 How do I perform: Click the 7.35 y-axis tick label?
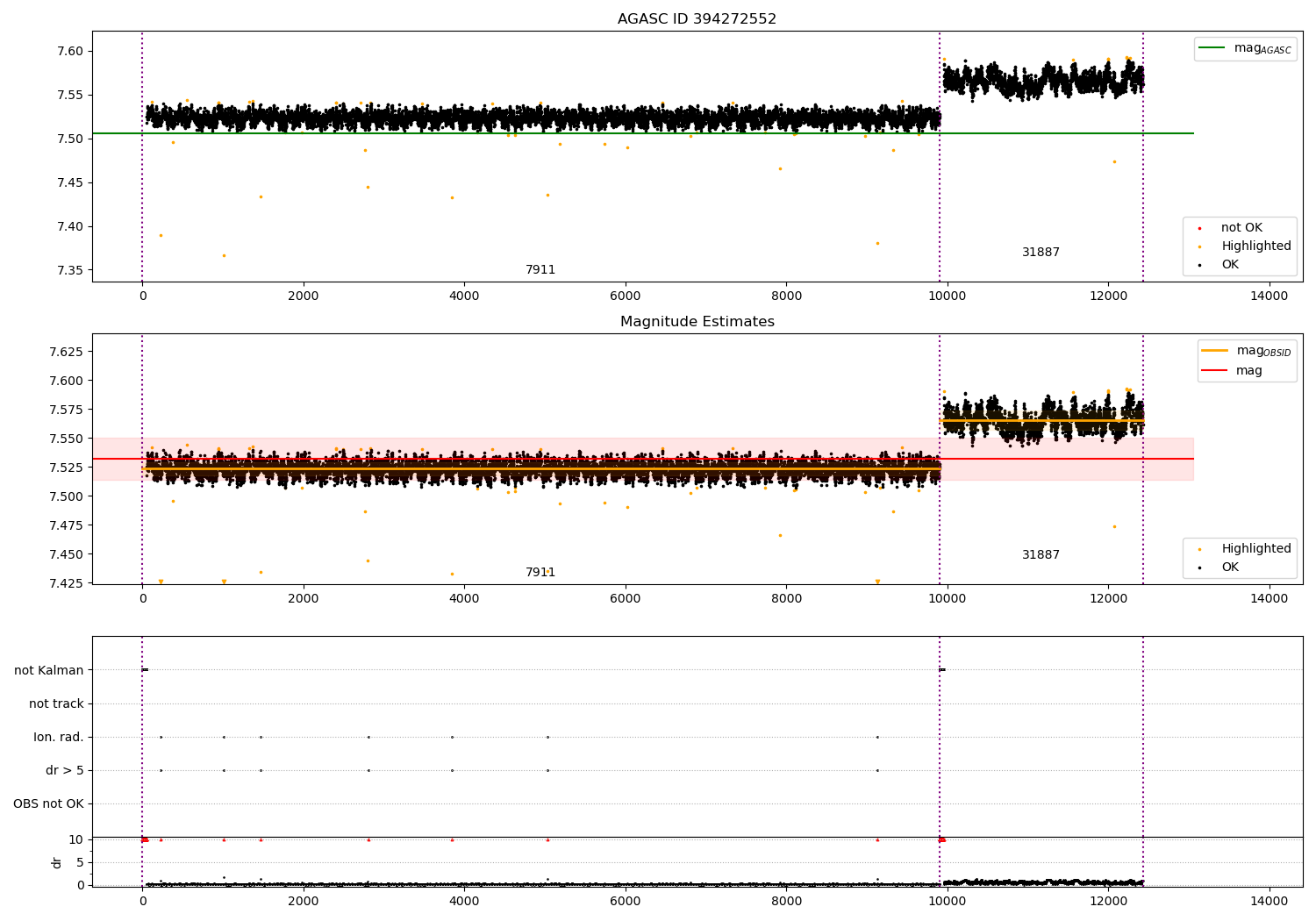[x=71, y=270]
